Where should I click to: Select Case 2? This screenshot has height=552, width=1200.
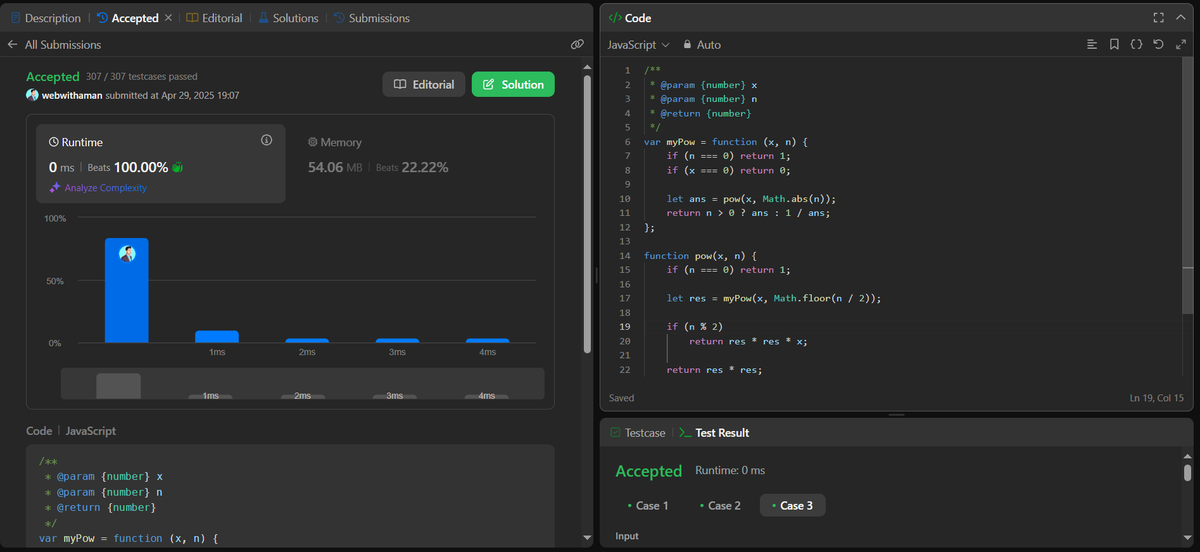point(720,505)
